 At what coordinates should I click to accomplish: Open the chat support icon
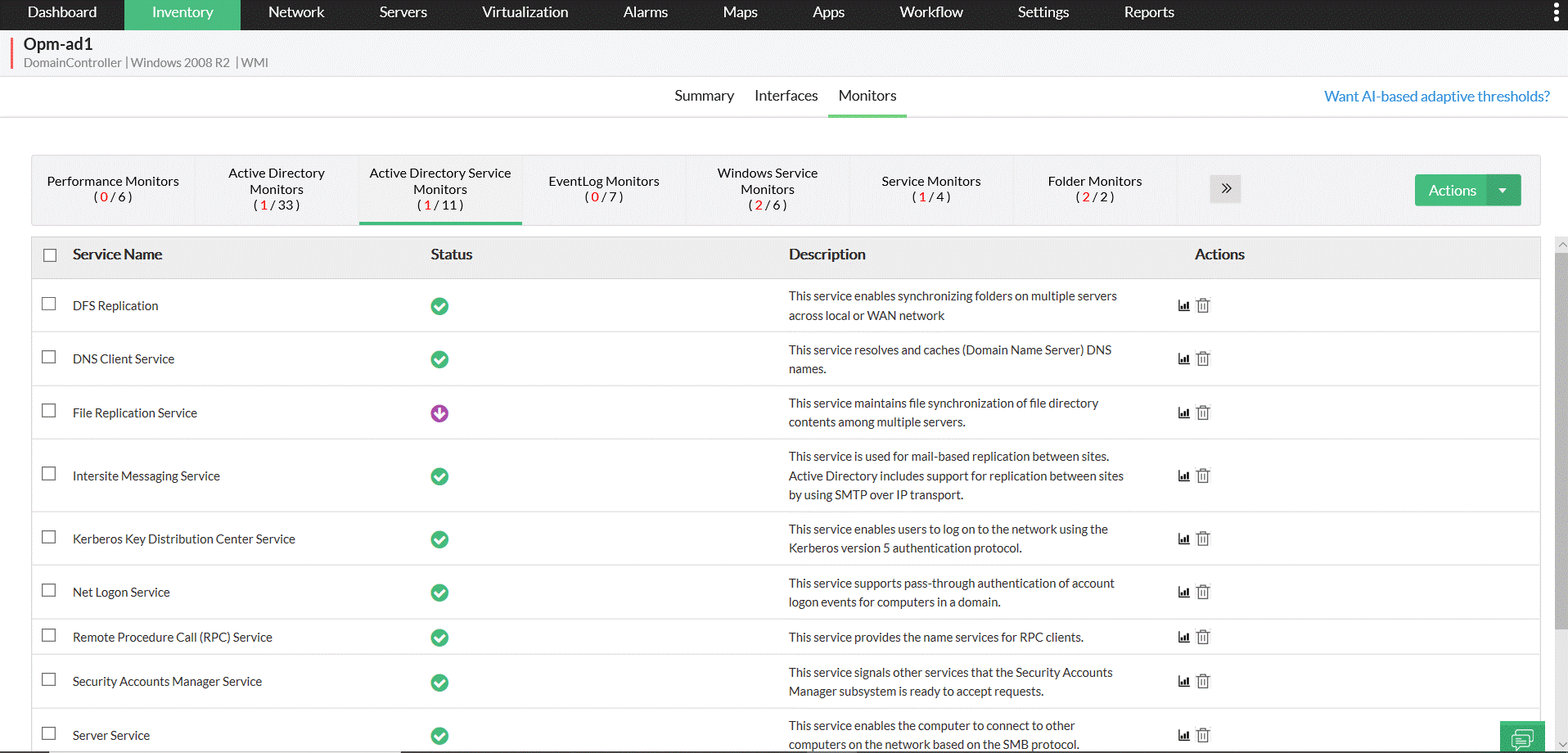pos(1521,738)
